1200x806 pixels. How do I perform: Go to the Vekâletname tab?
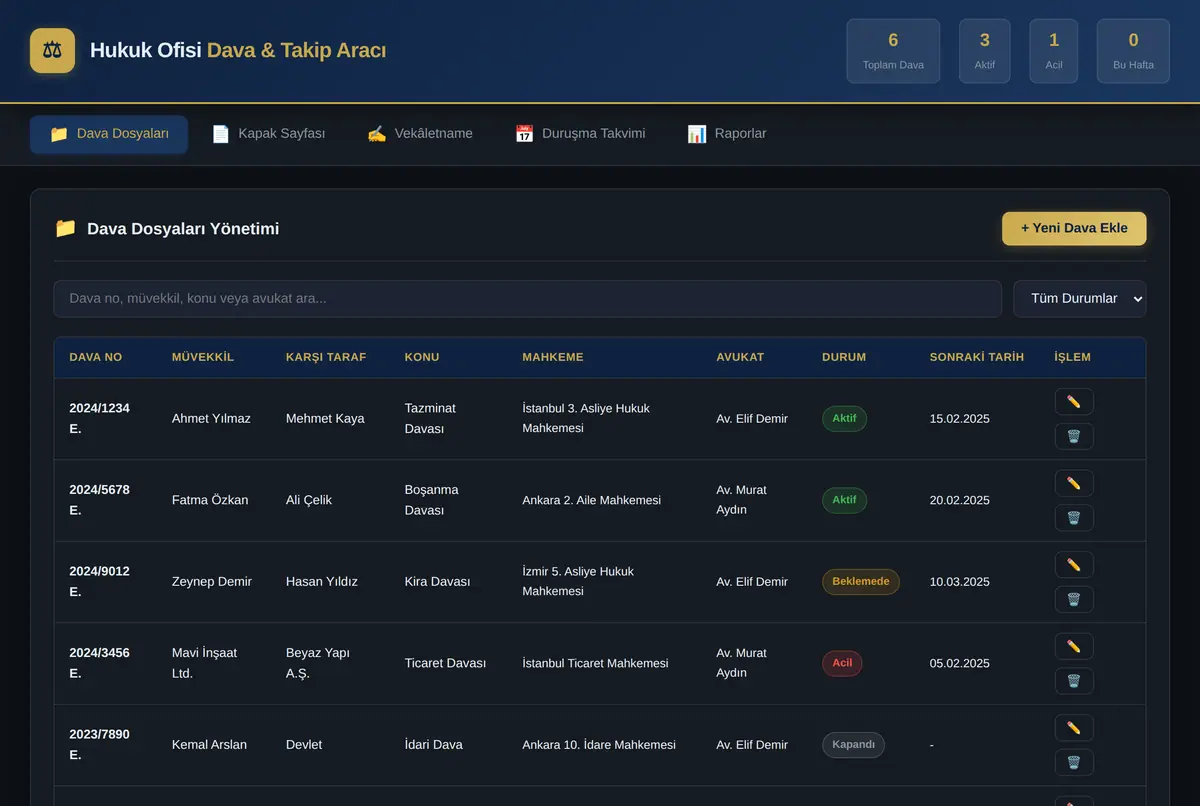point(420,134)
